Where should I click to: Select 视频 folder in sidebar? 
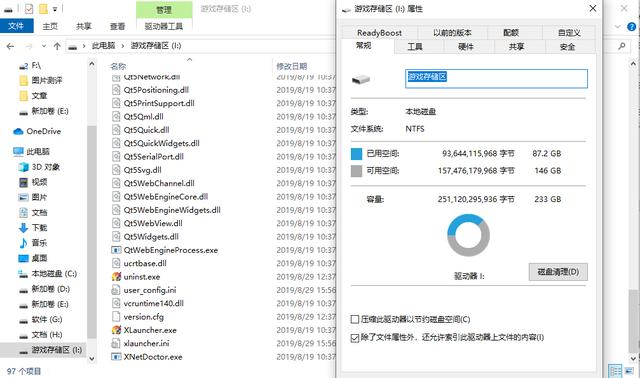[x=33, y=182]
